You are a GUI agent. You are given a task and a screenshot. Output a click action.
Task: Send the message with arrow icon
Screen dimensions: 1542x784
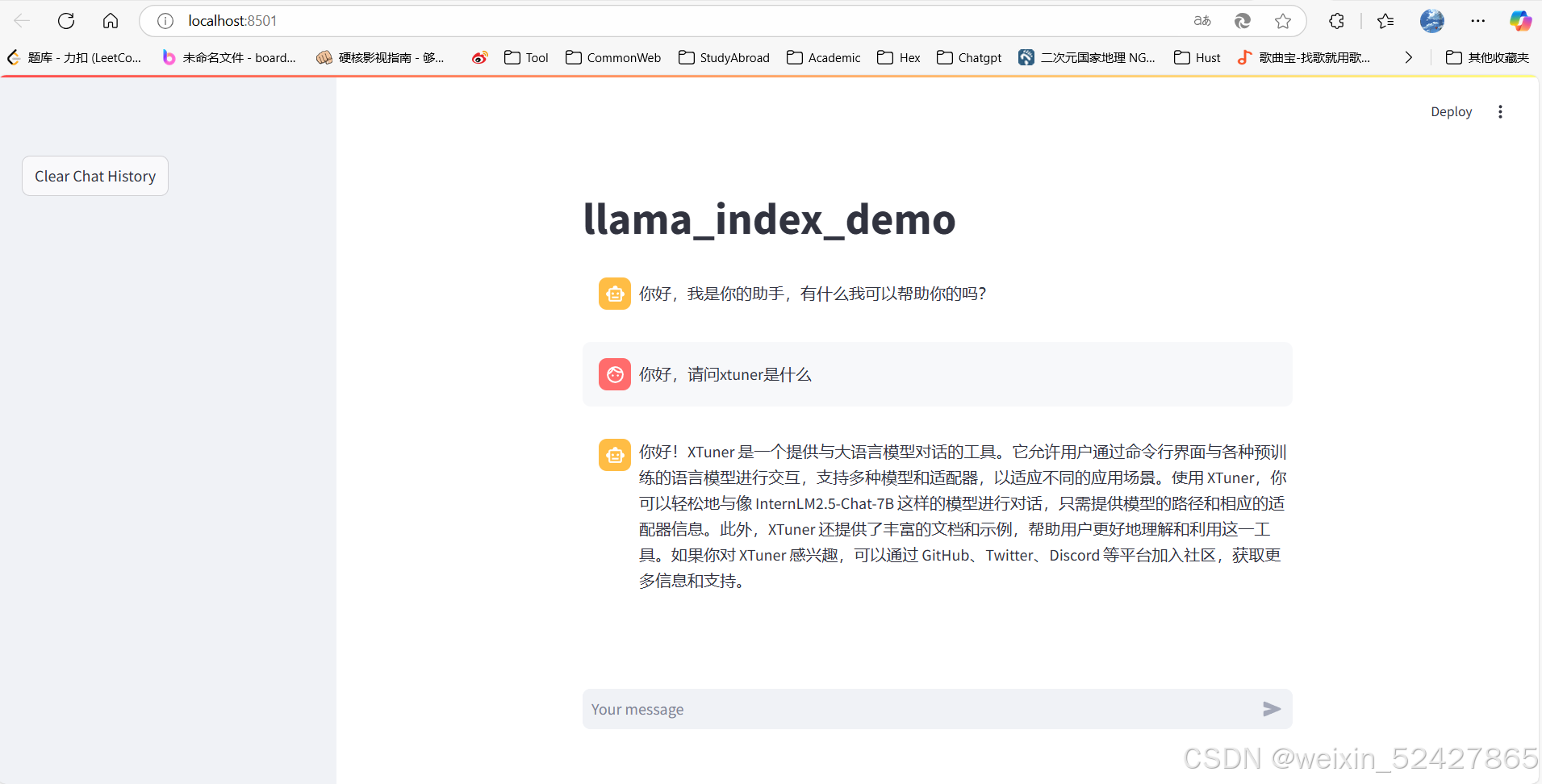[1272, 709]
